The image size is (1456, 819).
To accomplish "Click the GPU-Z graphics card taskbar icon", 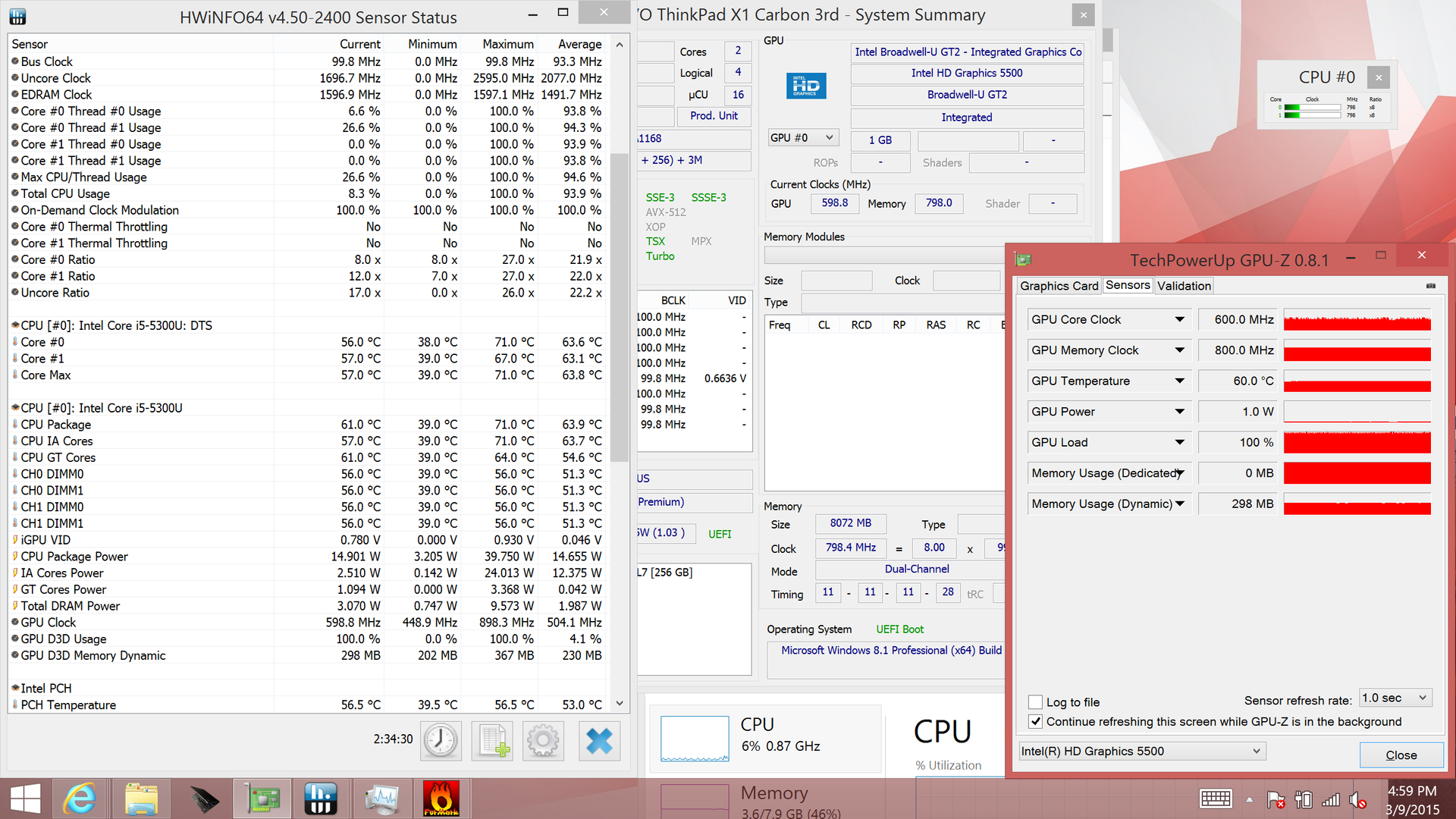I will [x=262, y=799].
